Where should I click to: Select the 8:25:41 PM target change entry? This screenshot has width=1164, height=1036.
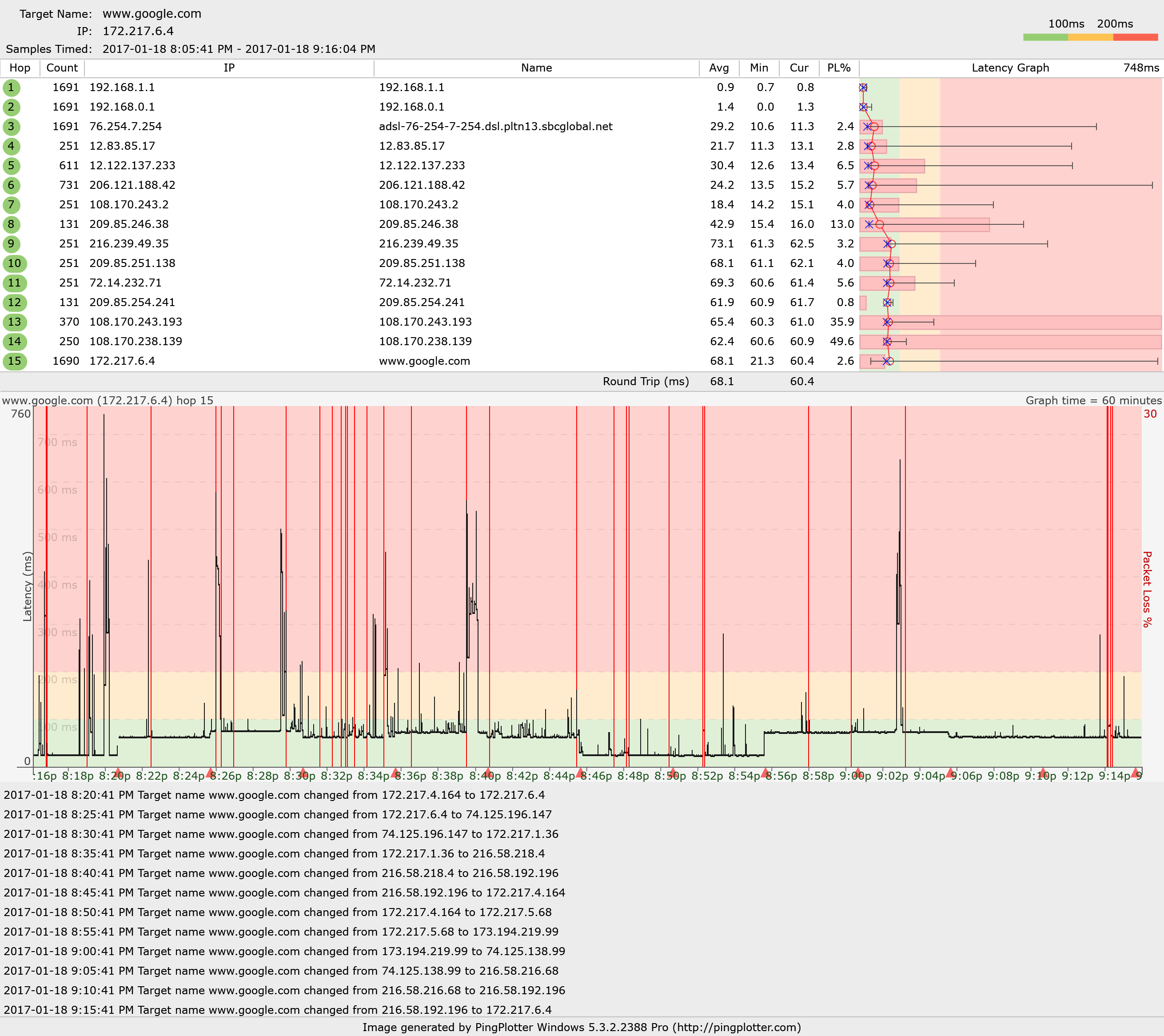point(277,814)
